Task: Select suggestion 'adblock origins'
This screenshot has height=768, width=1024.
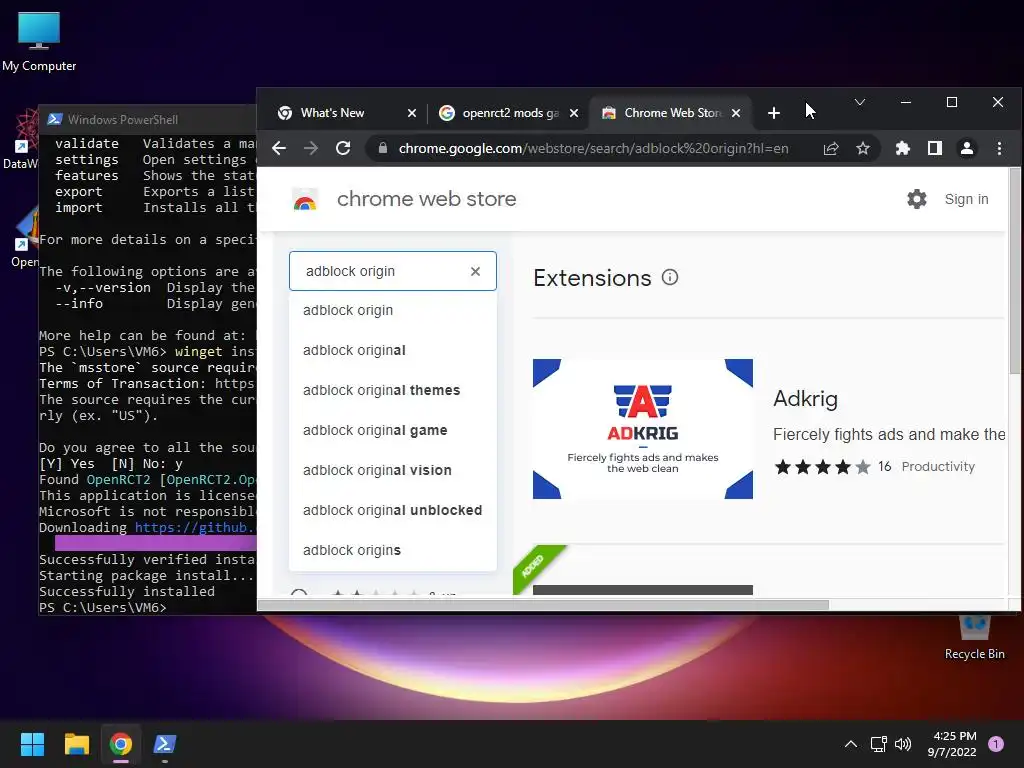Action: coord(392,551)
